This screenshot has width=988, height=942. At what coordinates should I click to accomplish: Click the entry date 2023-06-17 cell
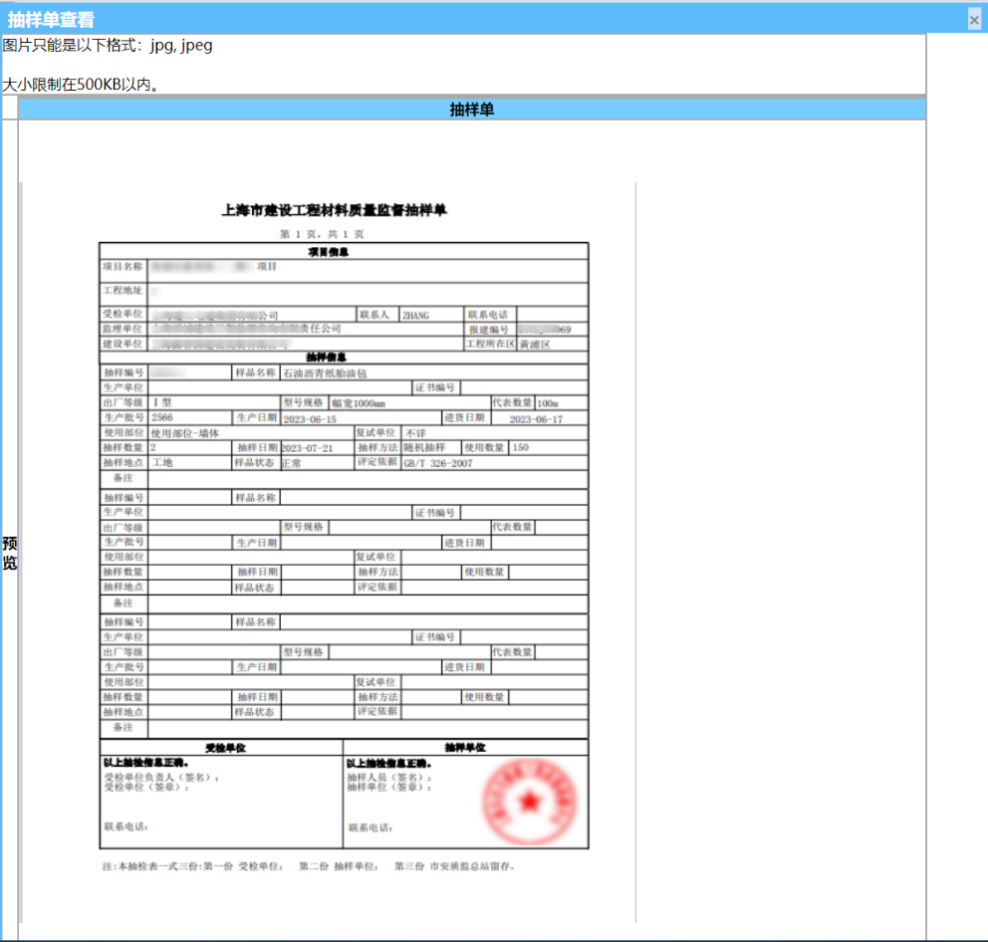pos(535,418)
